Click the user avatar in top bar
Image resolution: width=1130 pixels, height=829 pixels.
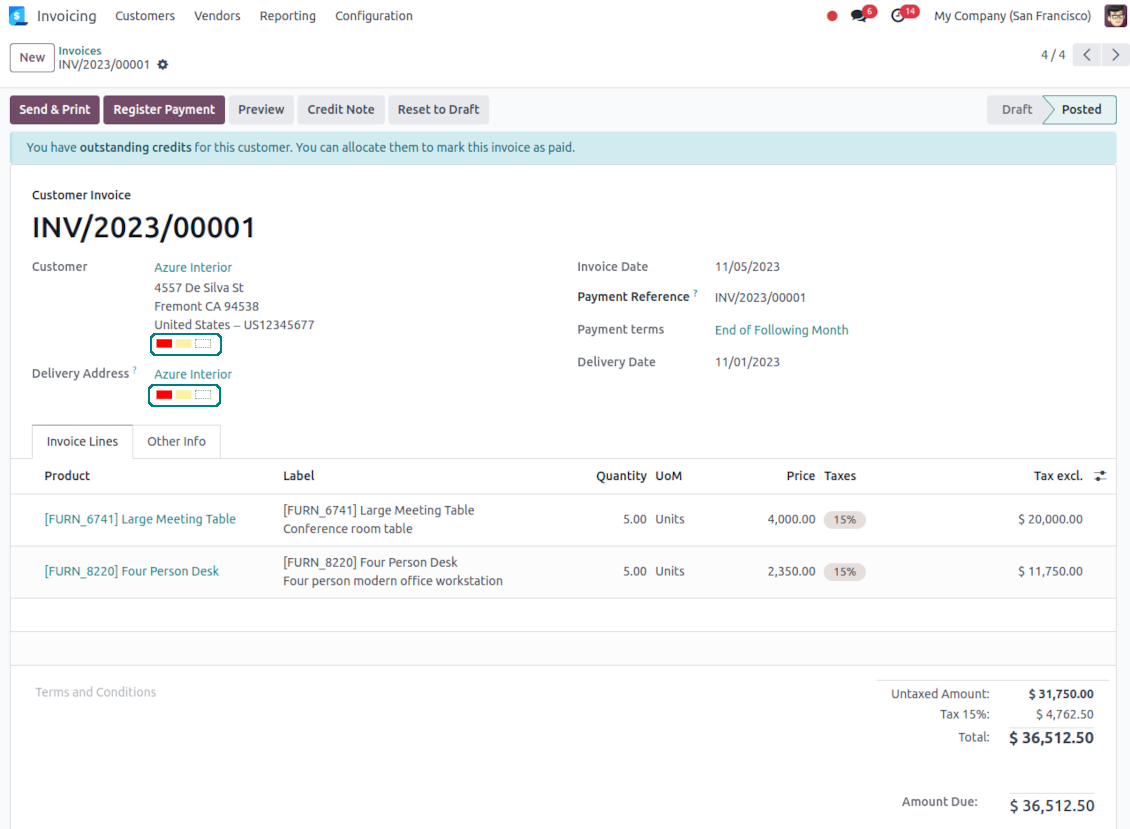[1115, 16]
